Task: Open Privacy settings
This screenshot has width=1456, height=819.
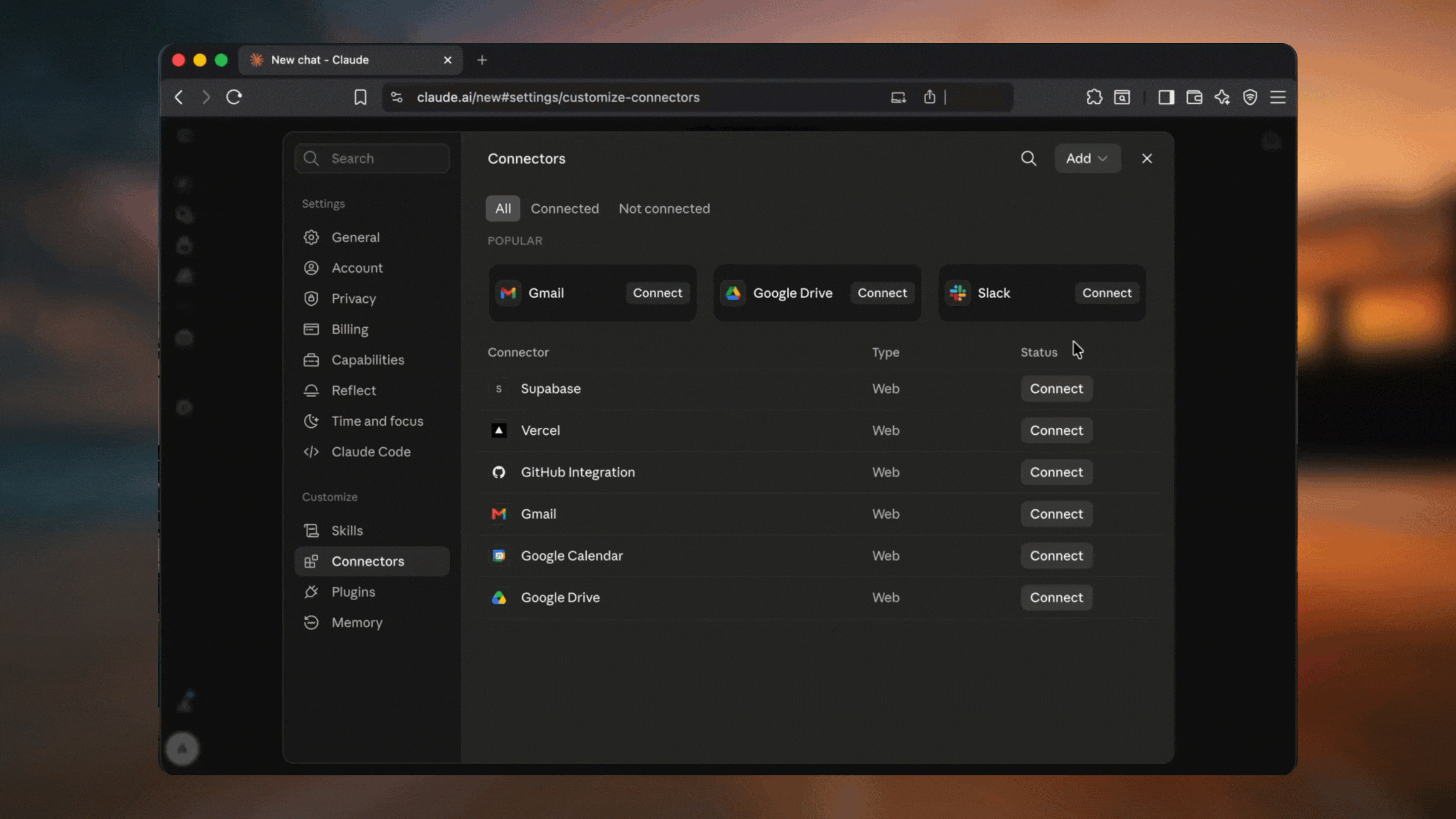Action: (x=372, y=298)
